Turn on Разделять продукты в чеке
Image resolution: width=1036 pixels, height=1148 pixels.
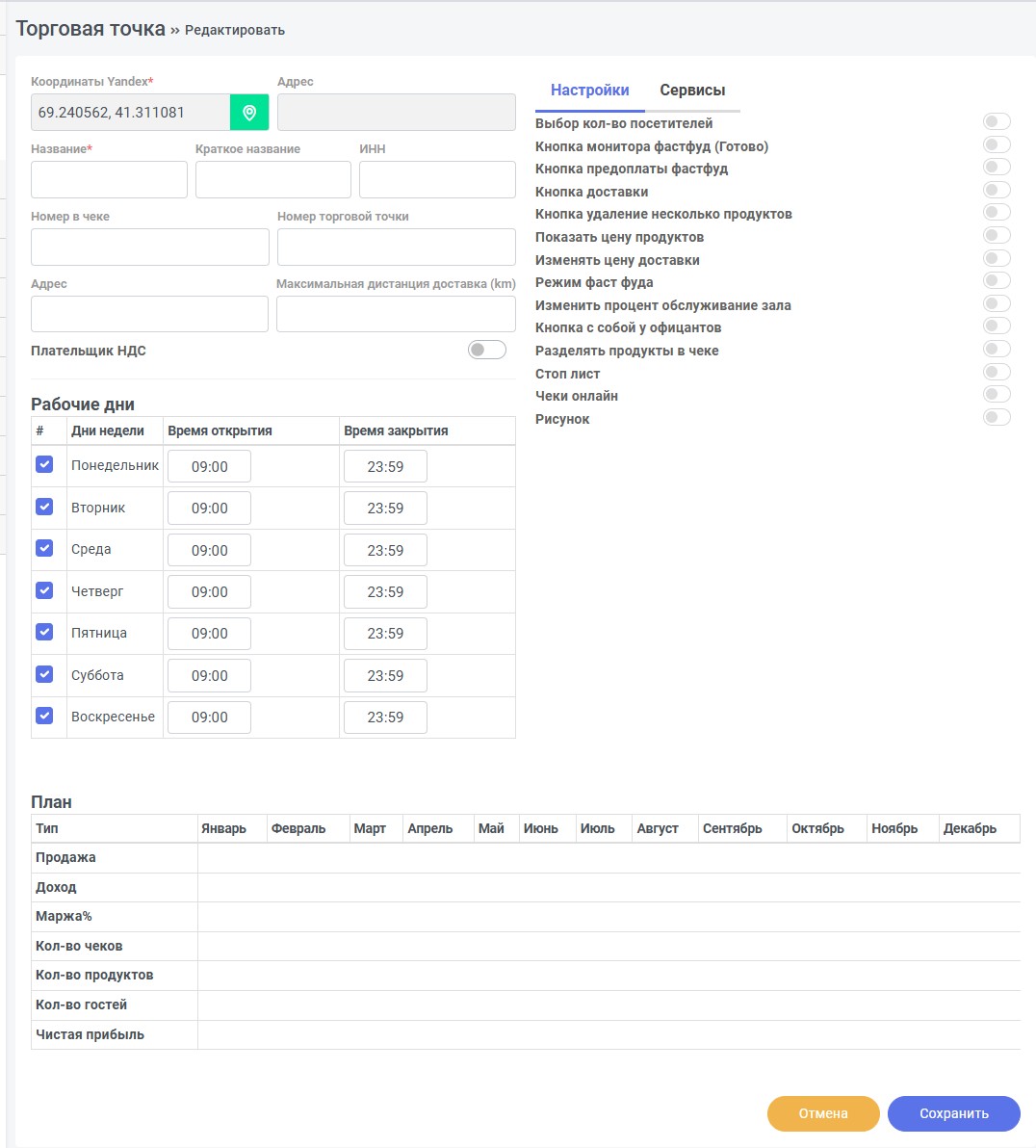tap(997, 349)
